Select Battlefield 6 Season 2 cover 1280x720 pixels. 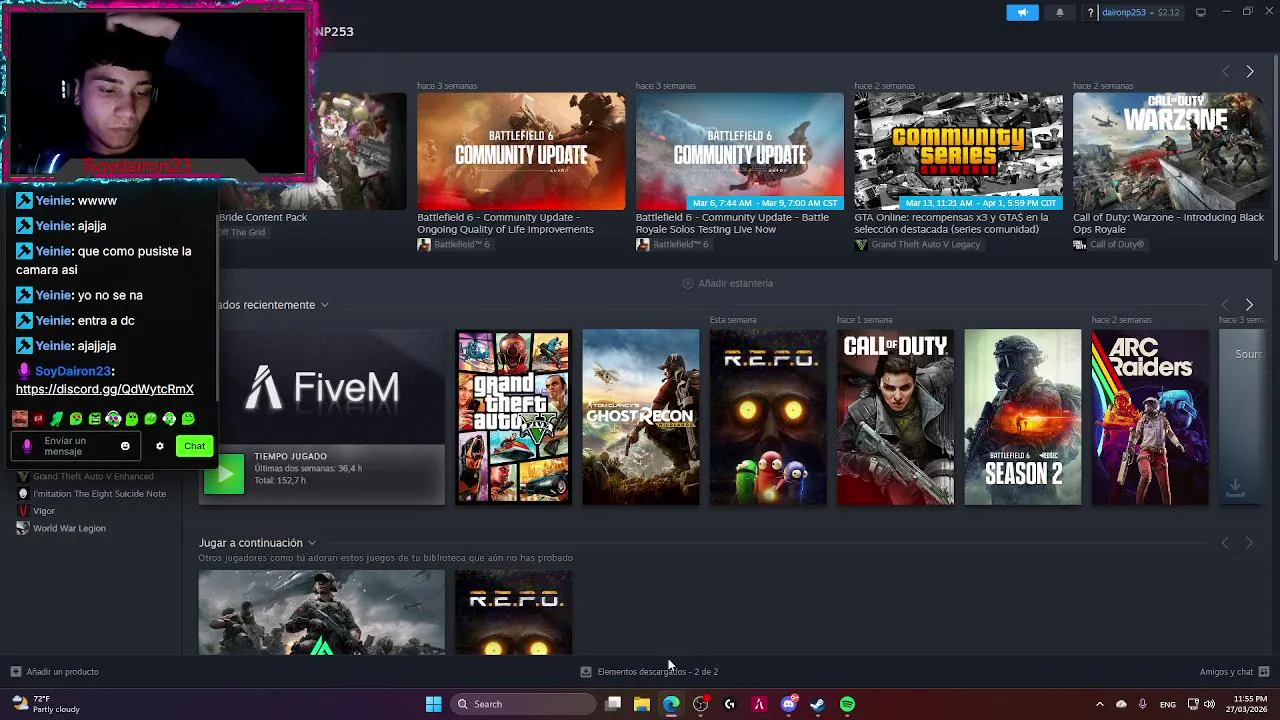coord(1022,417)
